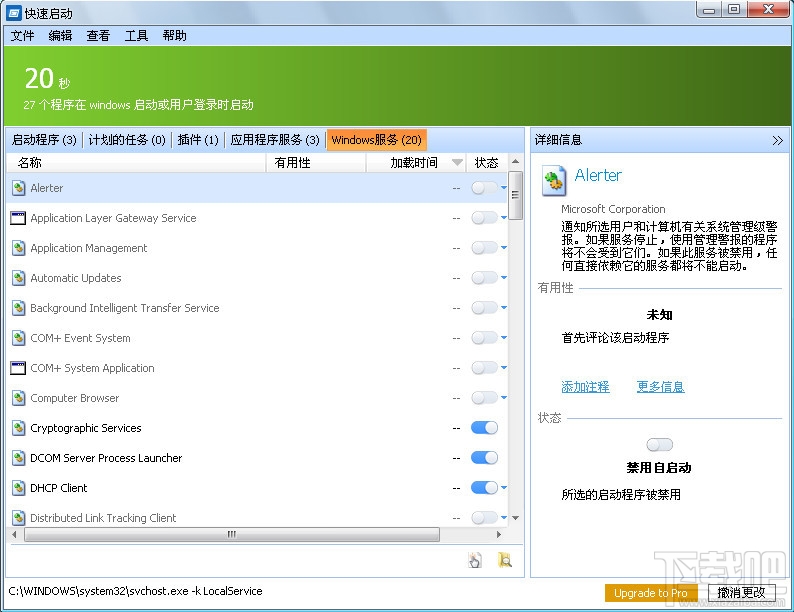Toggle the status switch in details panel
Viewport: 794px width, 612px height.
[659, 445]
